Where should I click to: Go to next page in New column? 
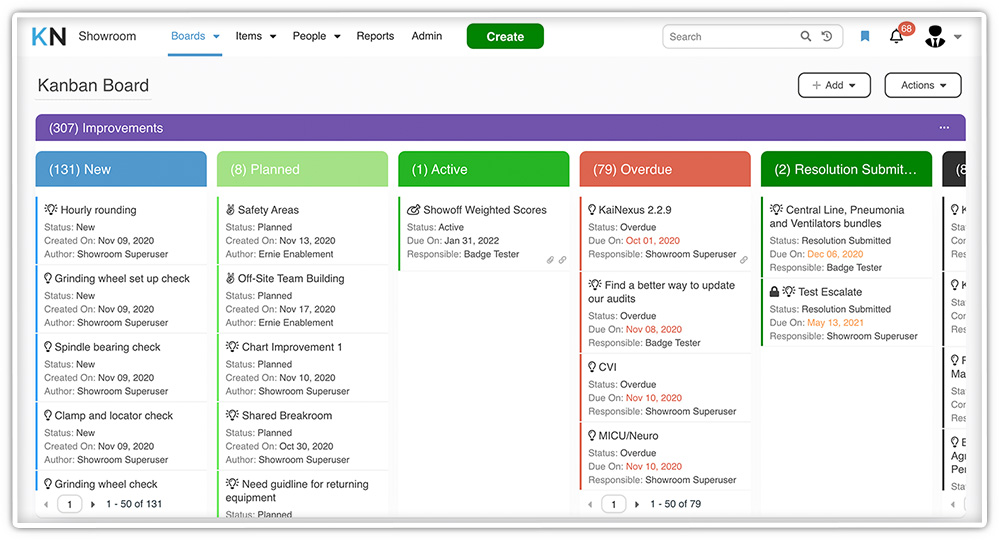93,505
